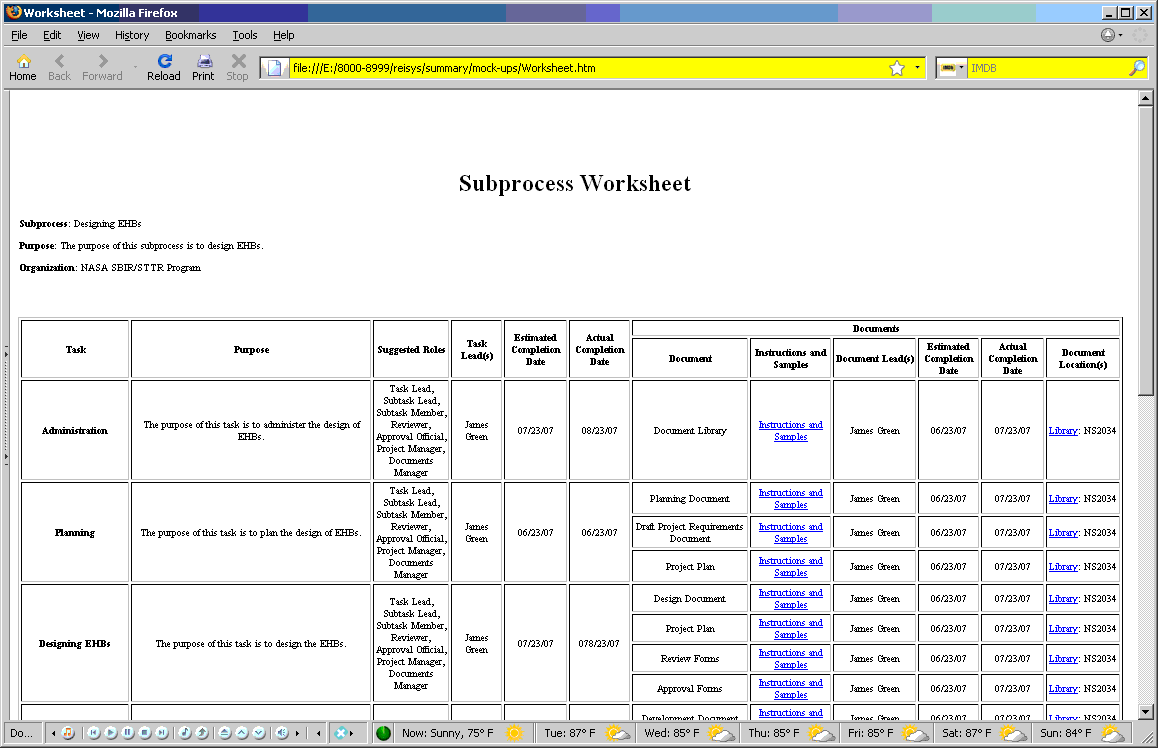Go to the Home page
Screen dimensions: 1158x748
(23, 68)
